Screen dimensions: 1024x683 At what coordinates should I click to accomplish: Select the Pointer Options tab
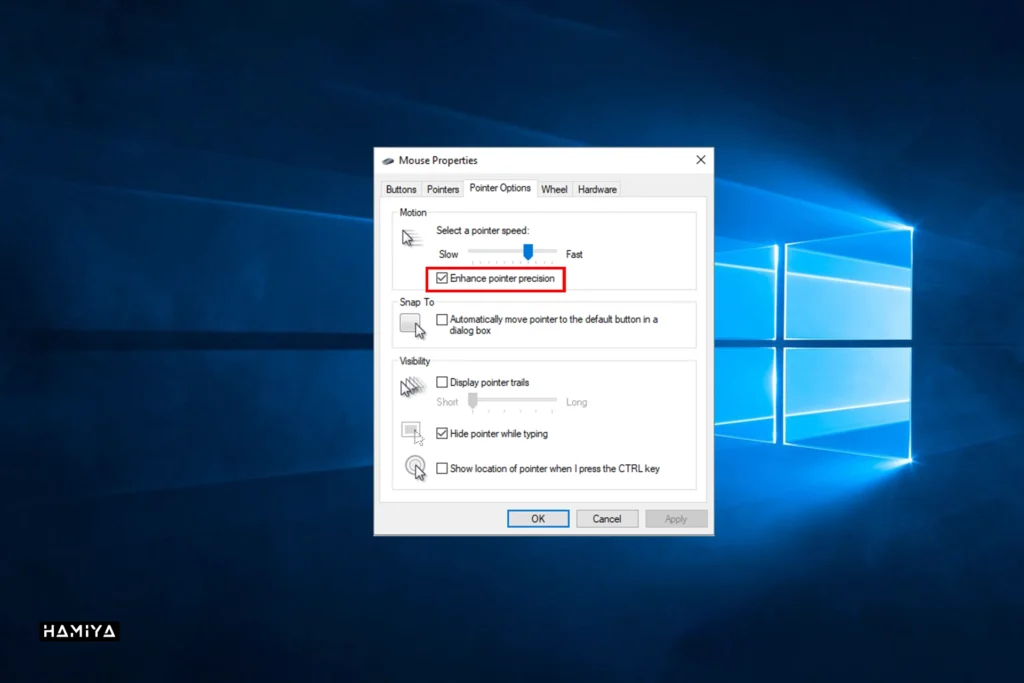point(500,188)
